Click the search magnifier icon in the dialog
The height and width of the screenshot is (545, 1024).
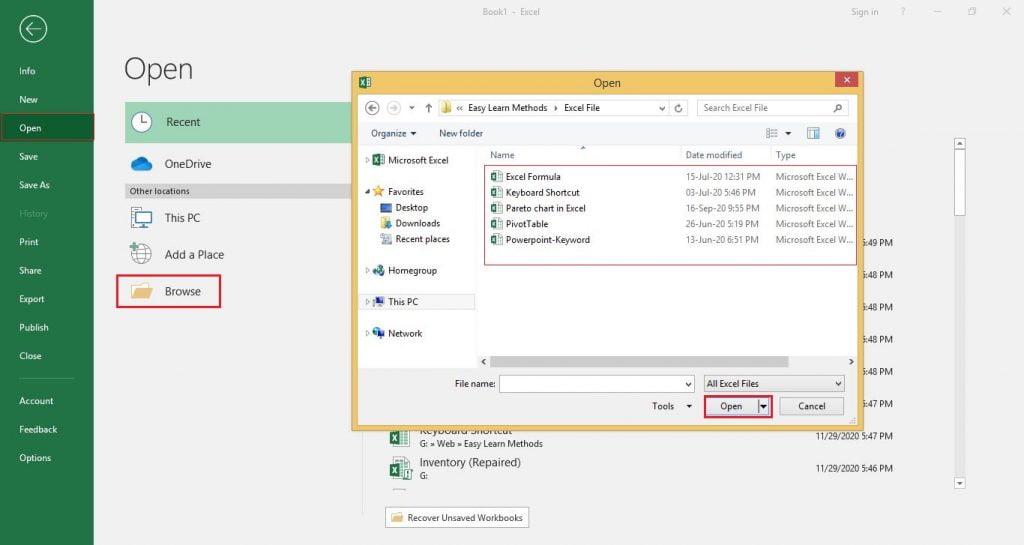[x=838, y=108]
